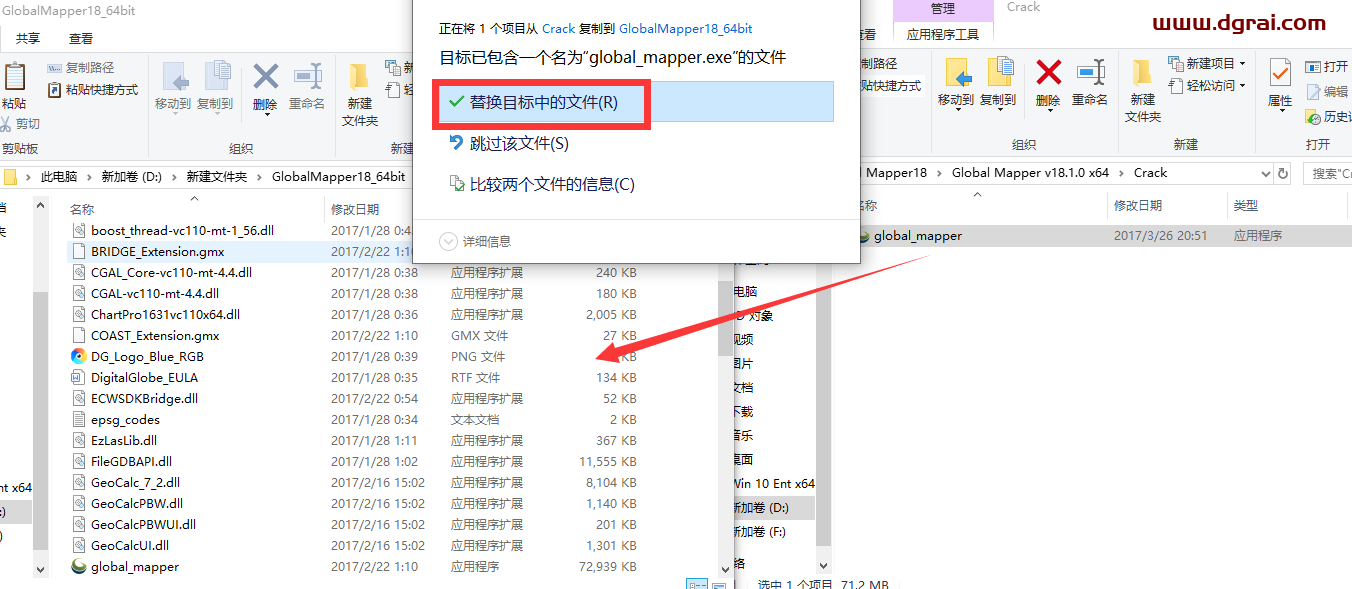The image size is (1352, 589).
Task: Expand 删除 dropdown arrow in left window
Action: (266, 113)
